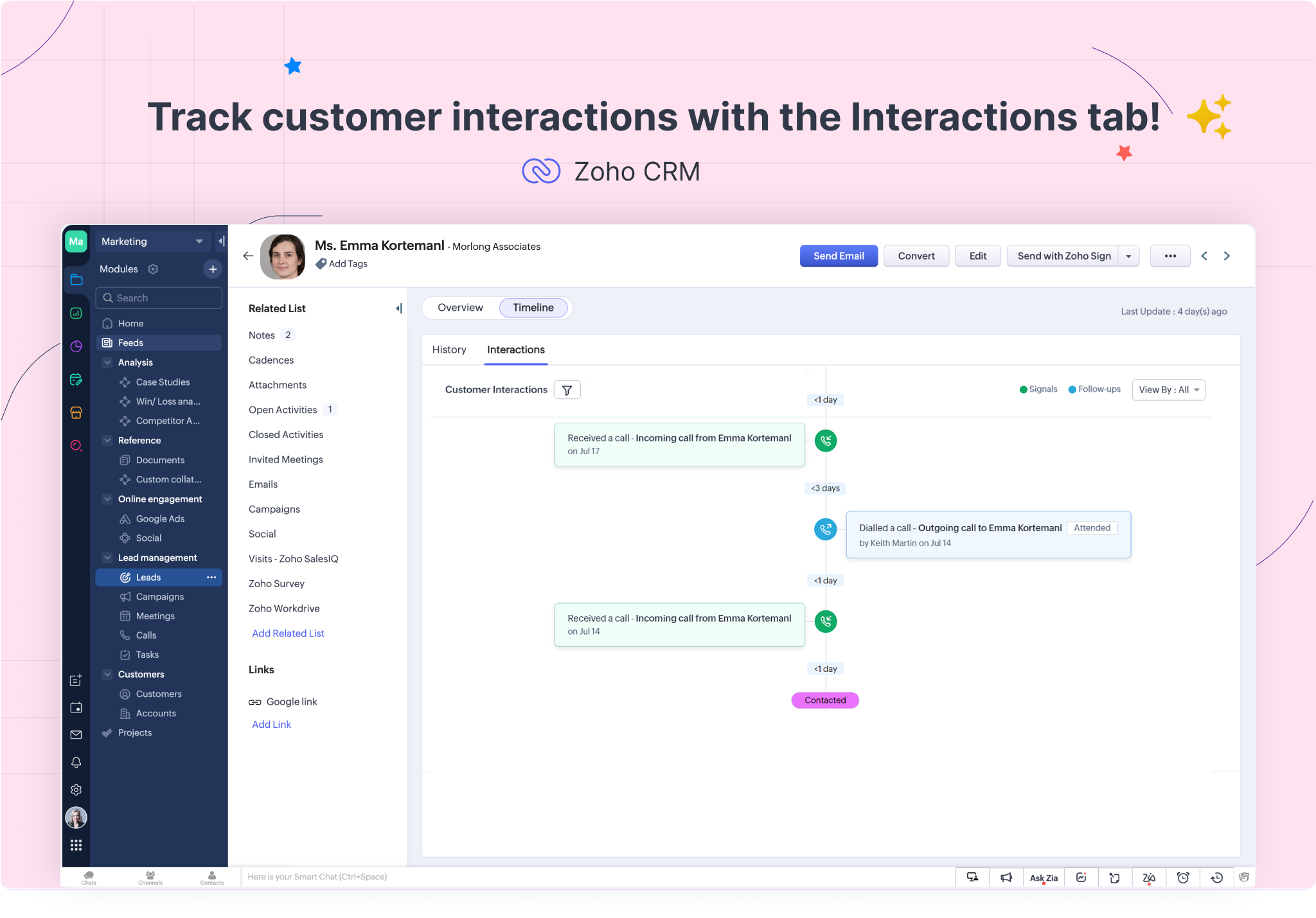The image size is (1316, 918).
Task: Toggle the Related List collapse arrow
Action: 397,308
